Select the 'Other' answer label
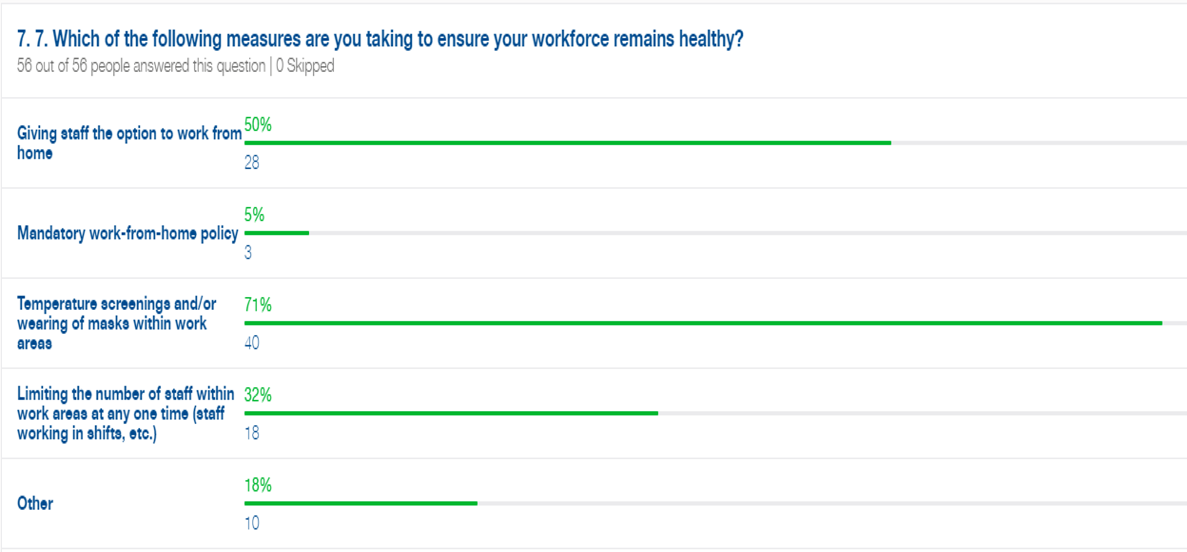The image size is (1187, 552). point(35,504)
